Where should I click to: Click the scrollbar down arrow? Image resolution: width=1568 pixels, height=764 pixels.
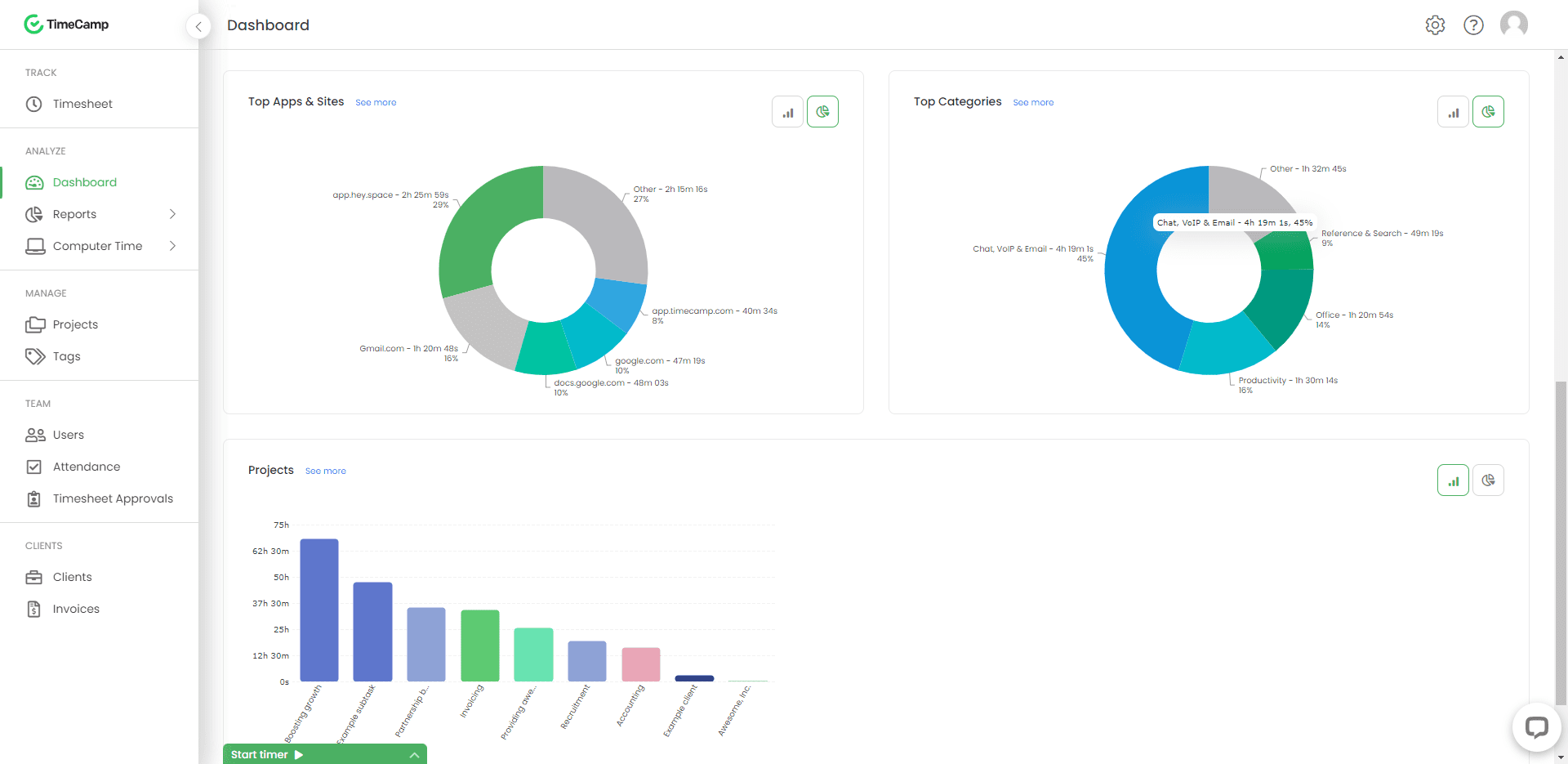pyautogui.click(x=1561, y=757)
